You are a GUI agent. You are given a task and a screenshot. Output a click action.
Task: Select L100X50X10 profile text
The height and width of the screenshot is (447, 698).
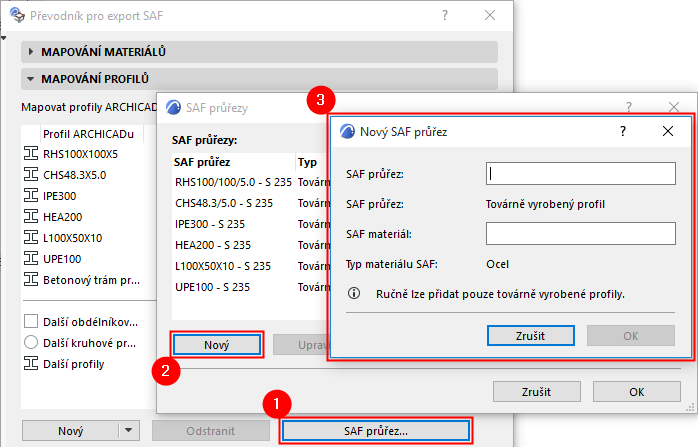pyautogui.click(x=73, y=238)
